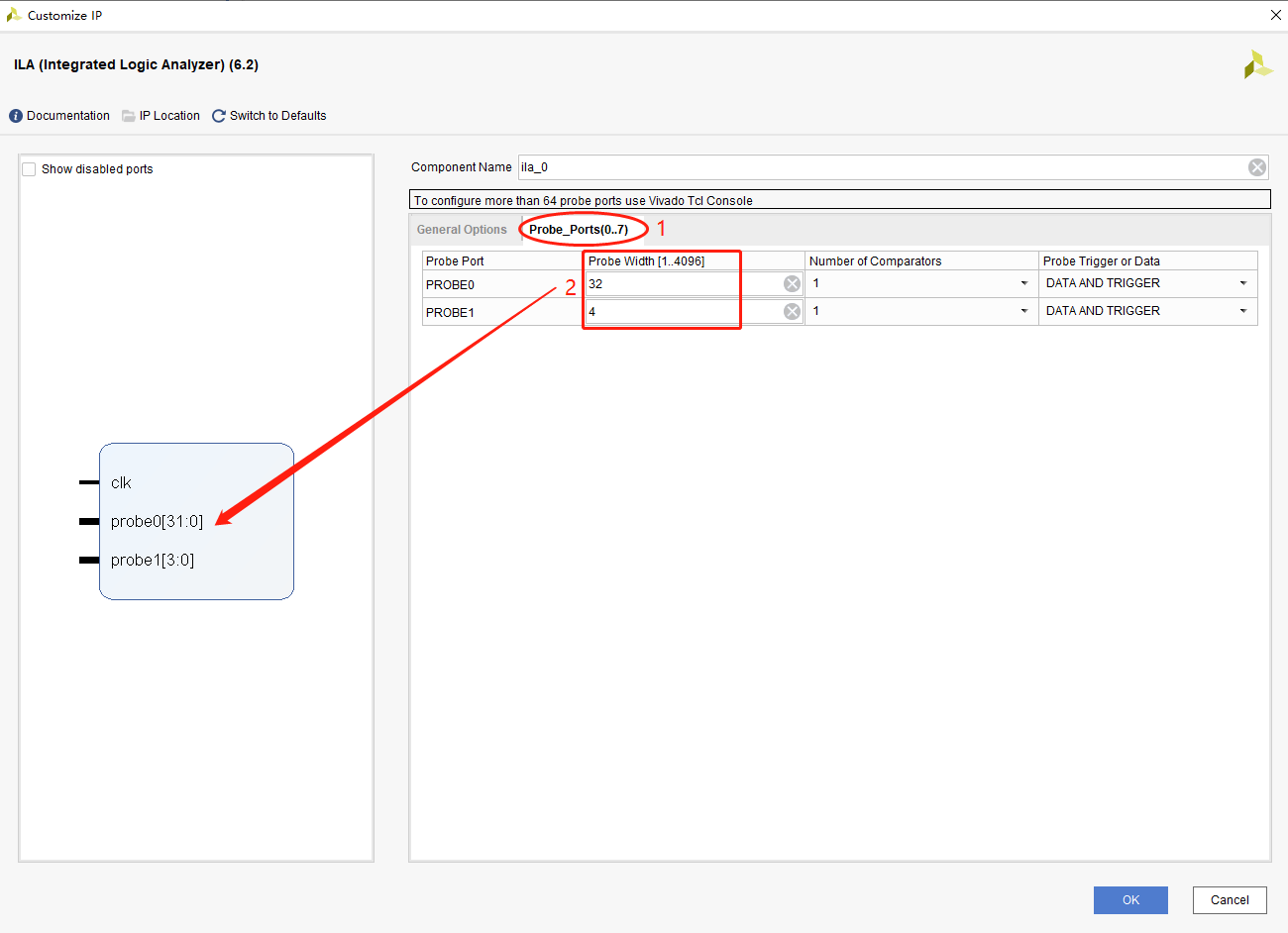Click the Cancel button
Viewport: 1288px width, 933px height.
pos(1230,900)
